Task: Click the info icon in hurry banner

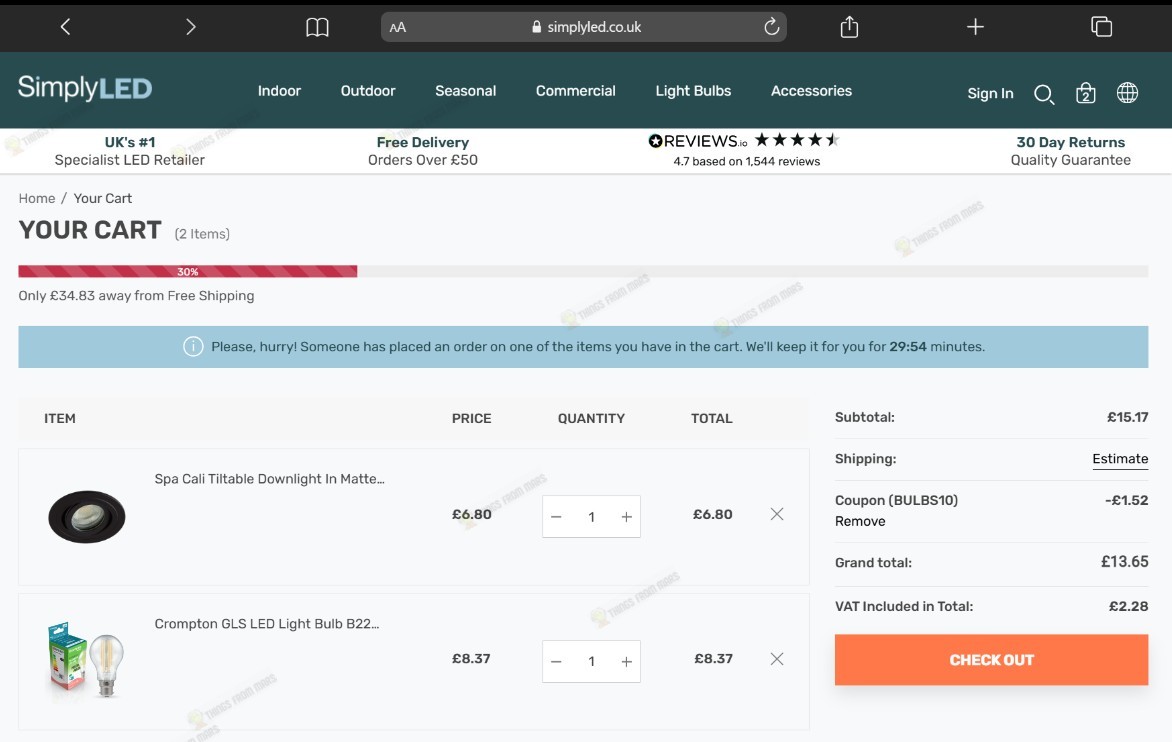Action: click(193, 347)
